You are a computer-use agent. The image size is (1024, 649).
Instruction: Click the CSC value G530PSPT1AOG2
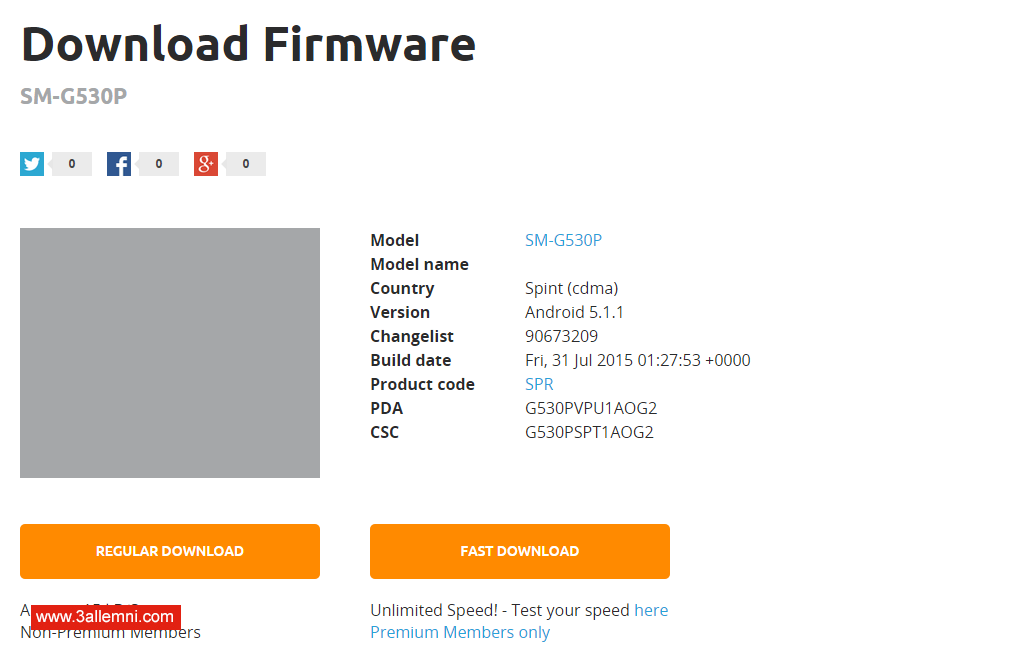coord(589,432)
